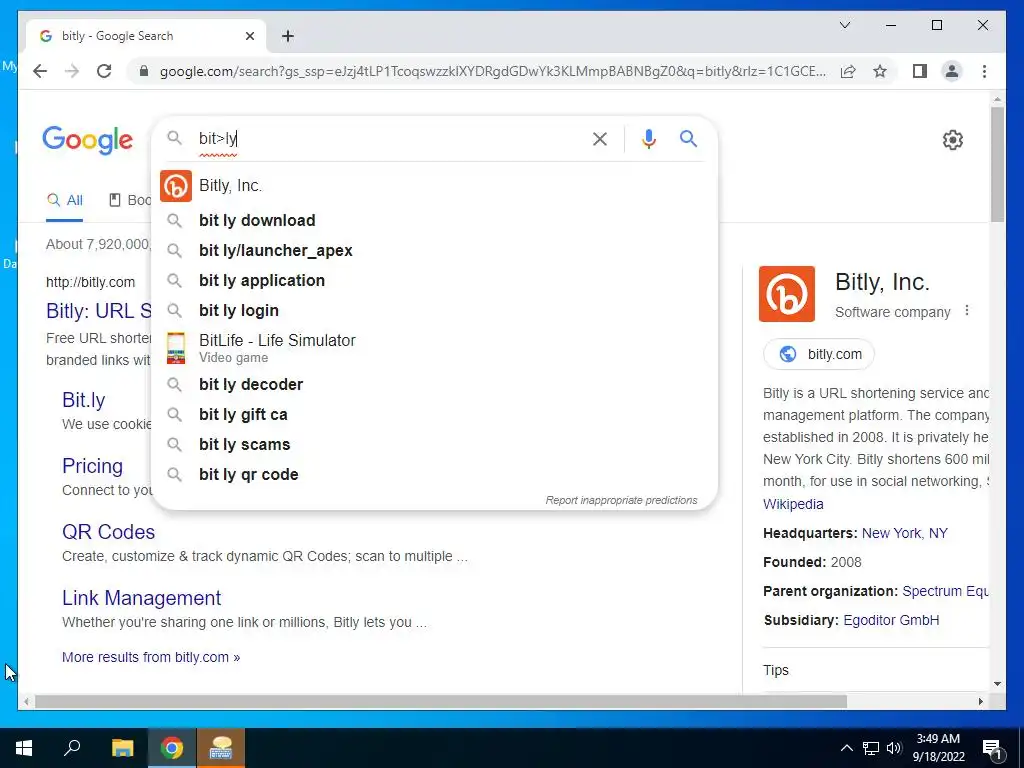Choose suggestion bit ly qr code
1024x768 pixels.
434,475
